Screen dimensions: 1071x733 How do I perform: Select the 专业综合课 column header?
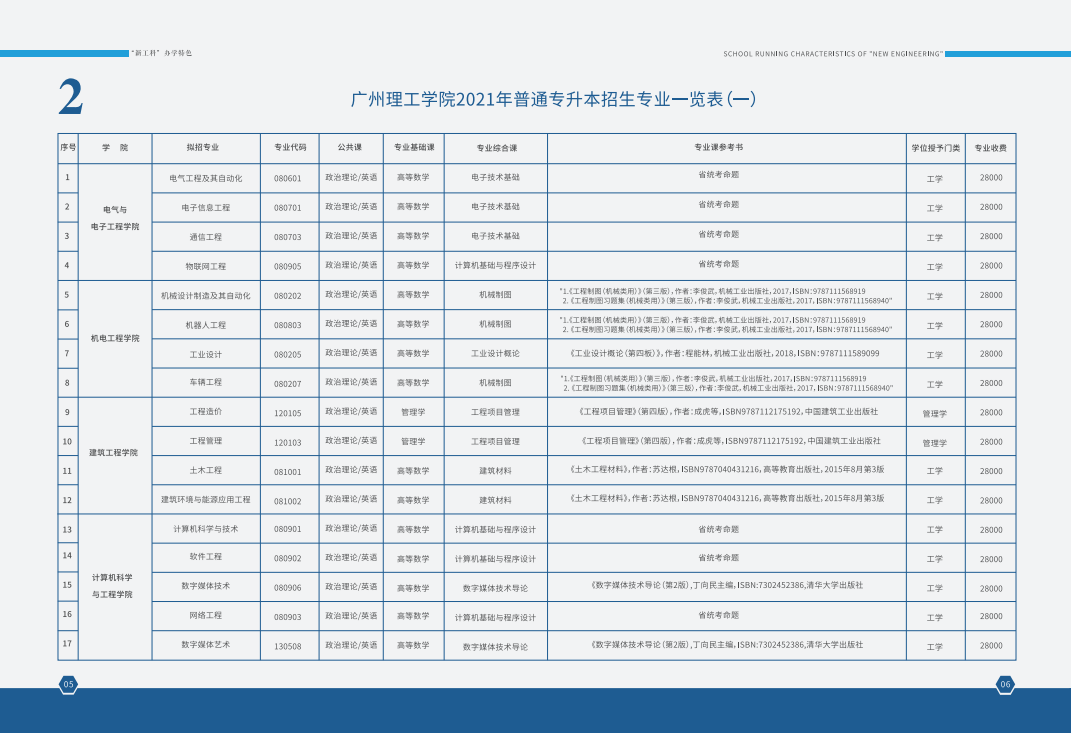497,148
